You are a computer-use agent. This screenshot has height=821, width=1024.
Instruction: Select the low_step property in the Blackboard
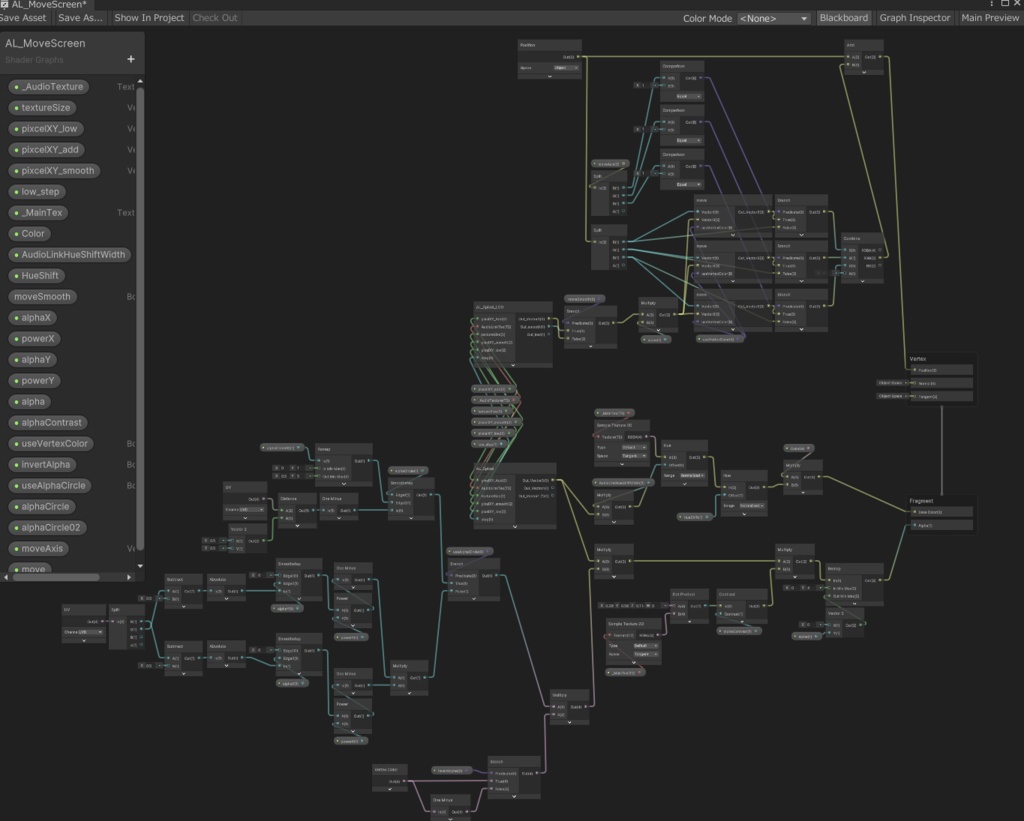tap(37, 191)
